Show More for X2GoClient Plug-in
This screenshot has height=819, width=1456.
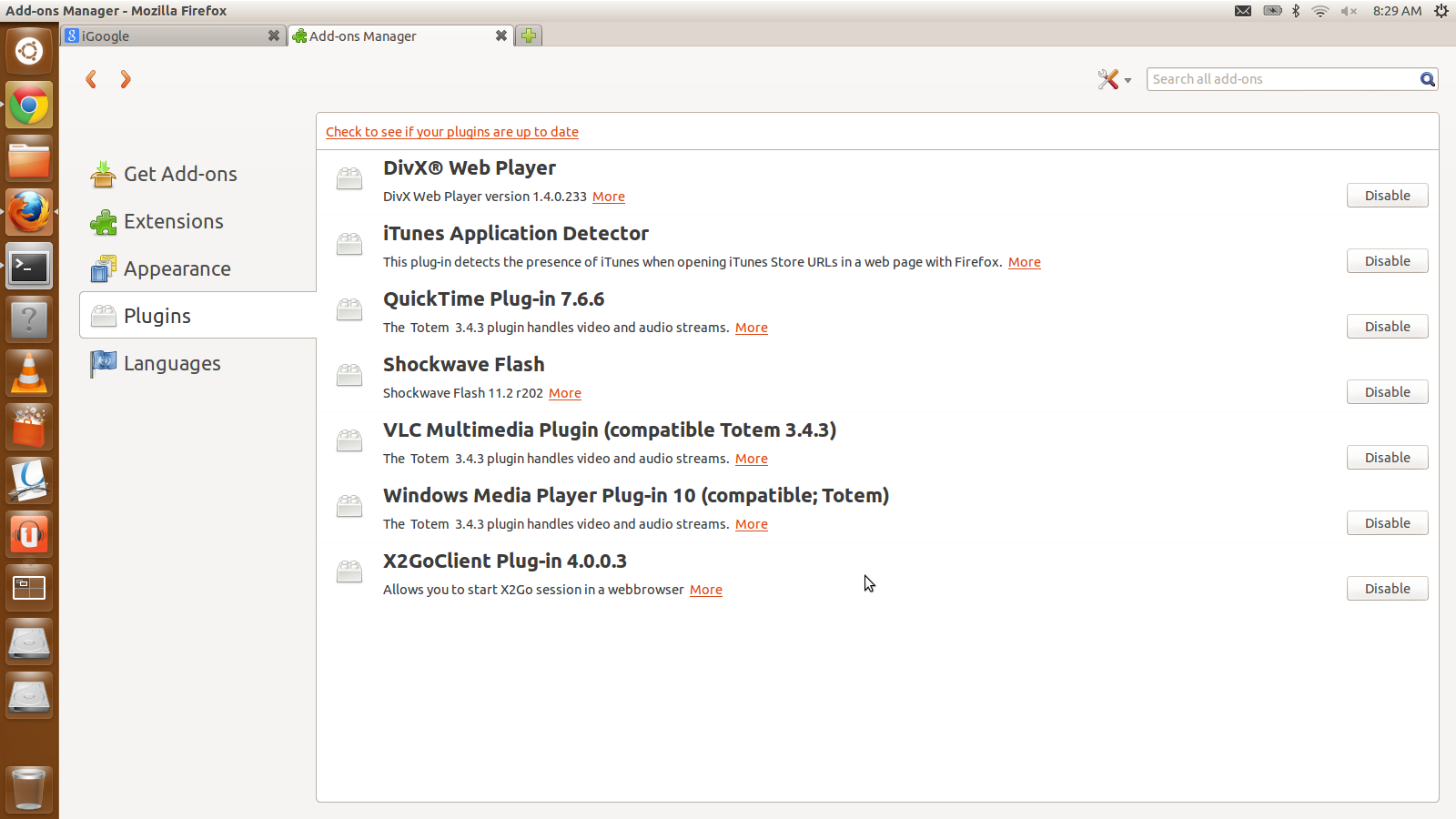(x=706, y=590)
